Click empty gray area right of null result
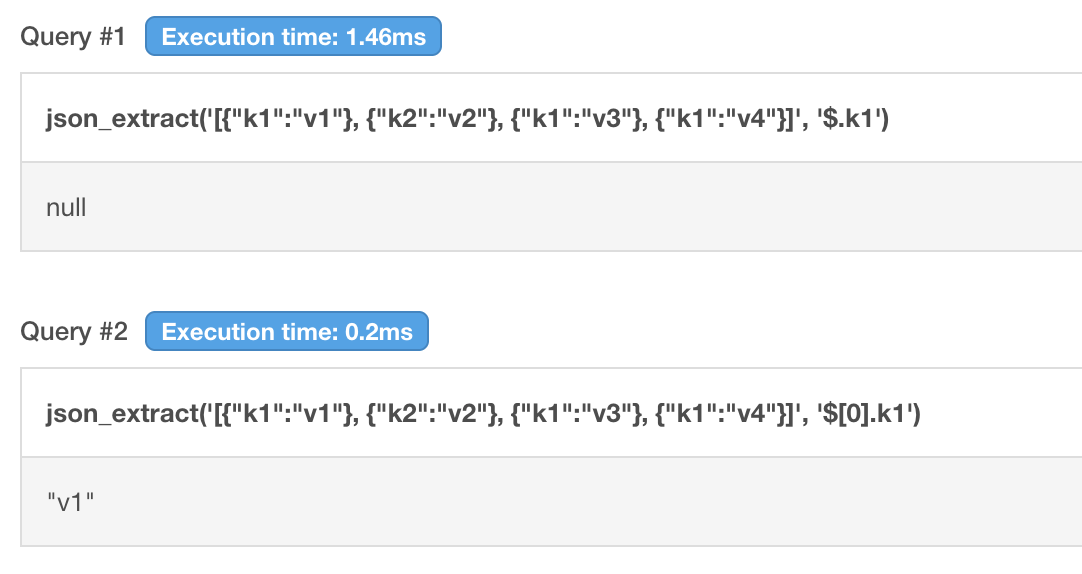This screenshot has width=1082, height=574. tap(600, 208)
